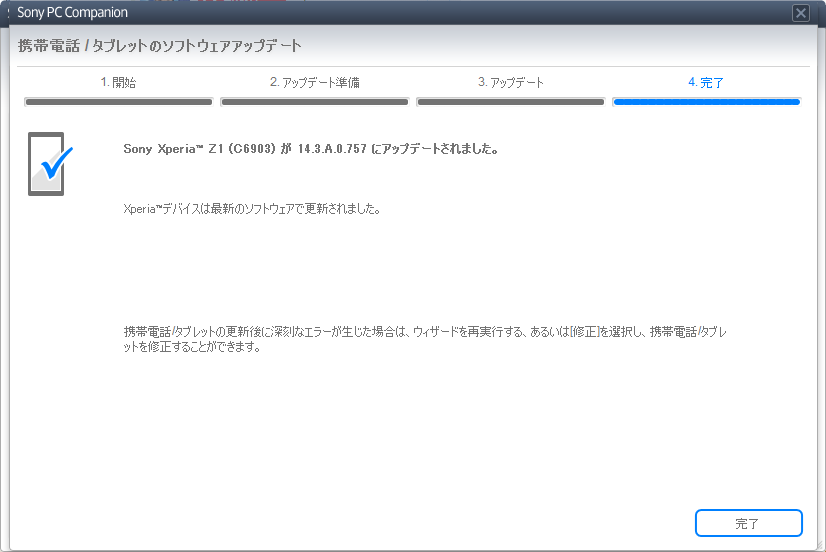The height and width of the screenshot is (552, 826).
Task: Select the 3. アップデート step label
Action: [510, 82]
